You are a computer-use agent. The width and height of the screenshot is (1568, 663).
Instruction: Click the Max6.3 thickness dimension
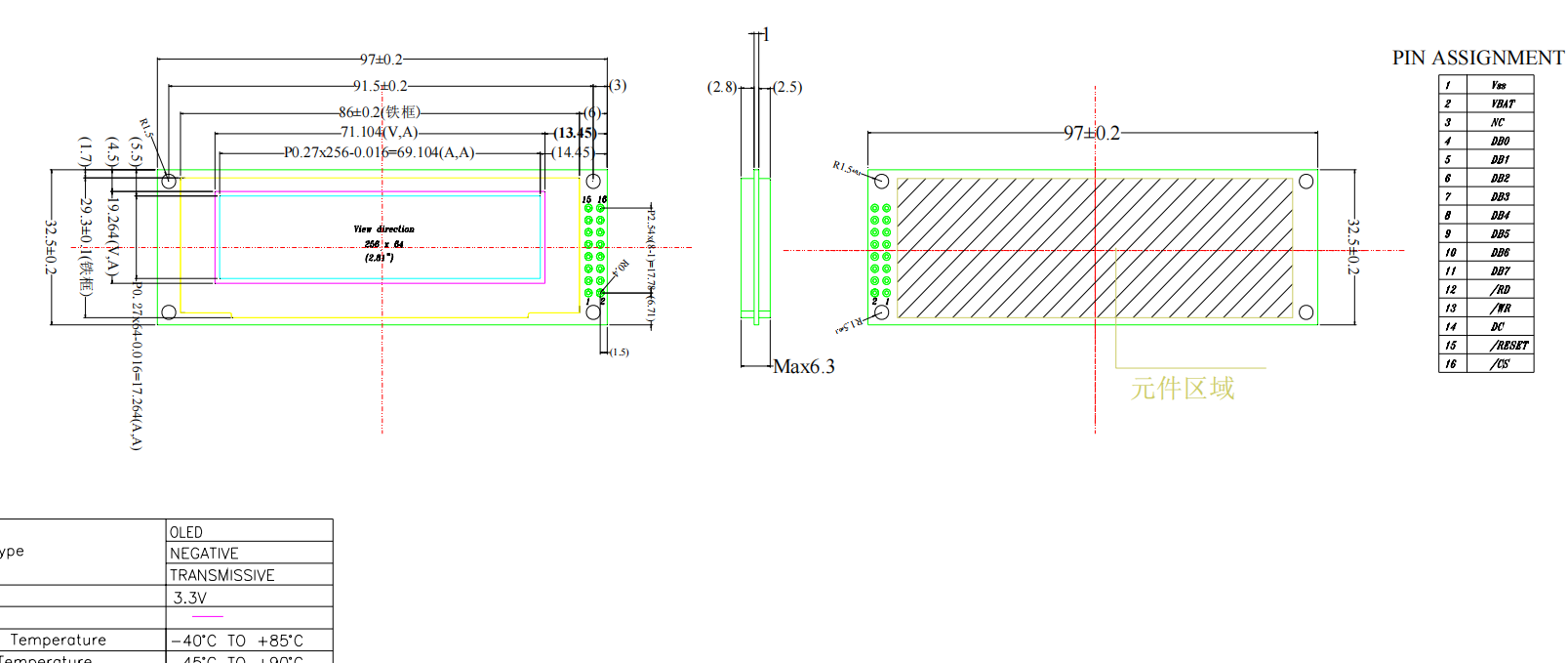[803, 367]
